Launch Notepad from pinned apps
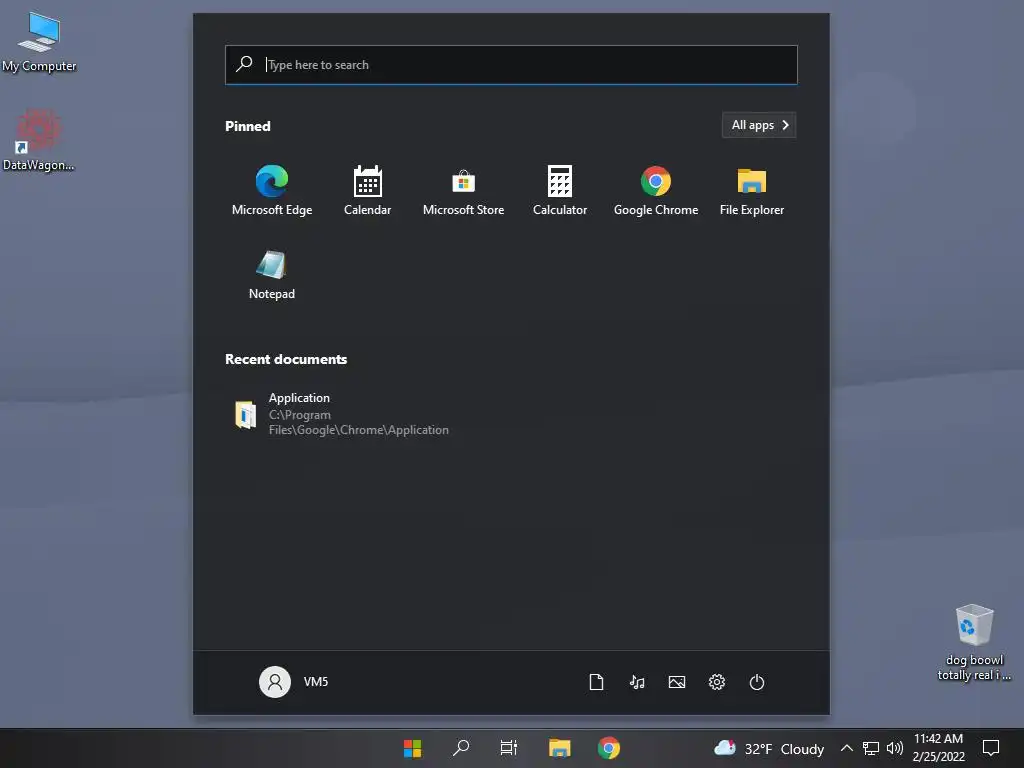1024x768 pixels. click(x=272, y=274)
